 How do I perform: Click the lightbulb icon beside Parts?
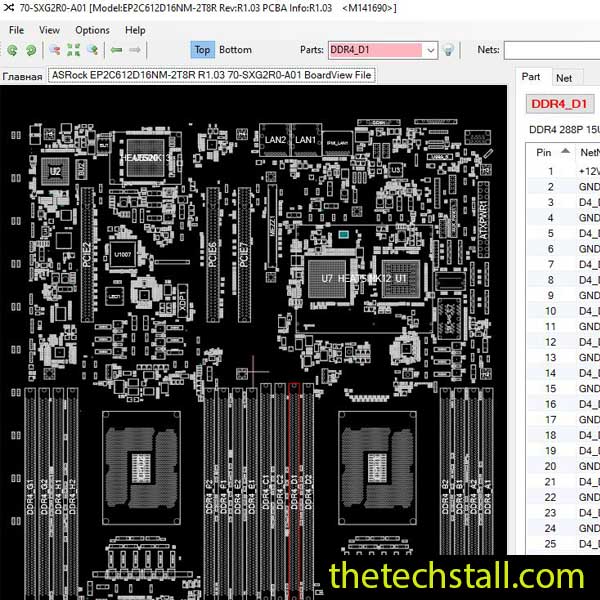pos(449,50)
